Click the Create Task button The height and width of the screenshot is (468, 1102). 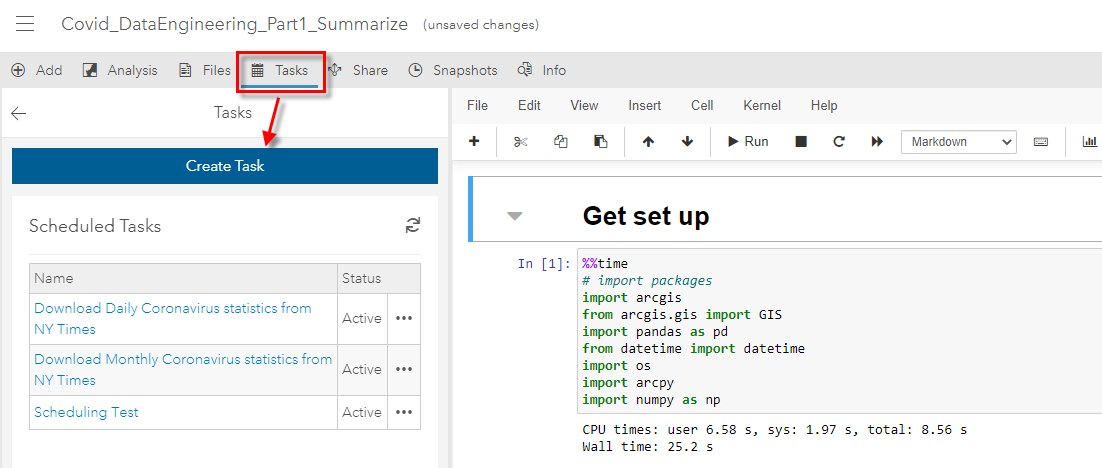click(225, 166)
